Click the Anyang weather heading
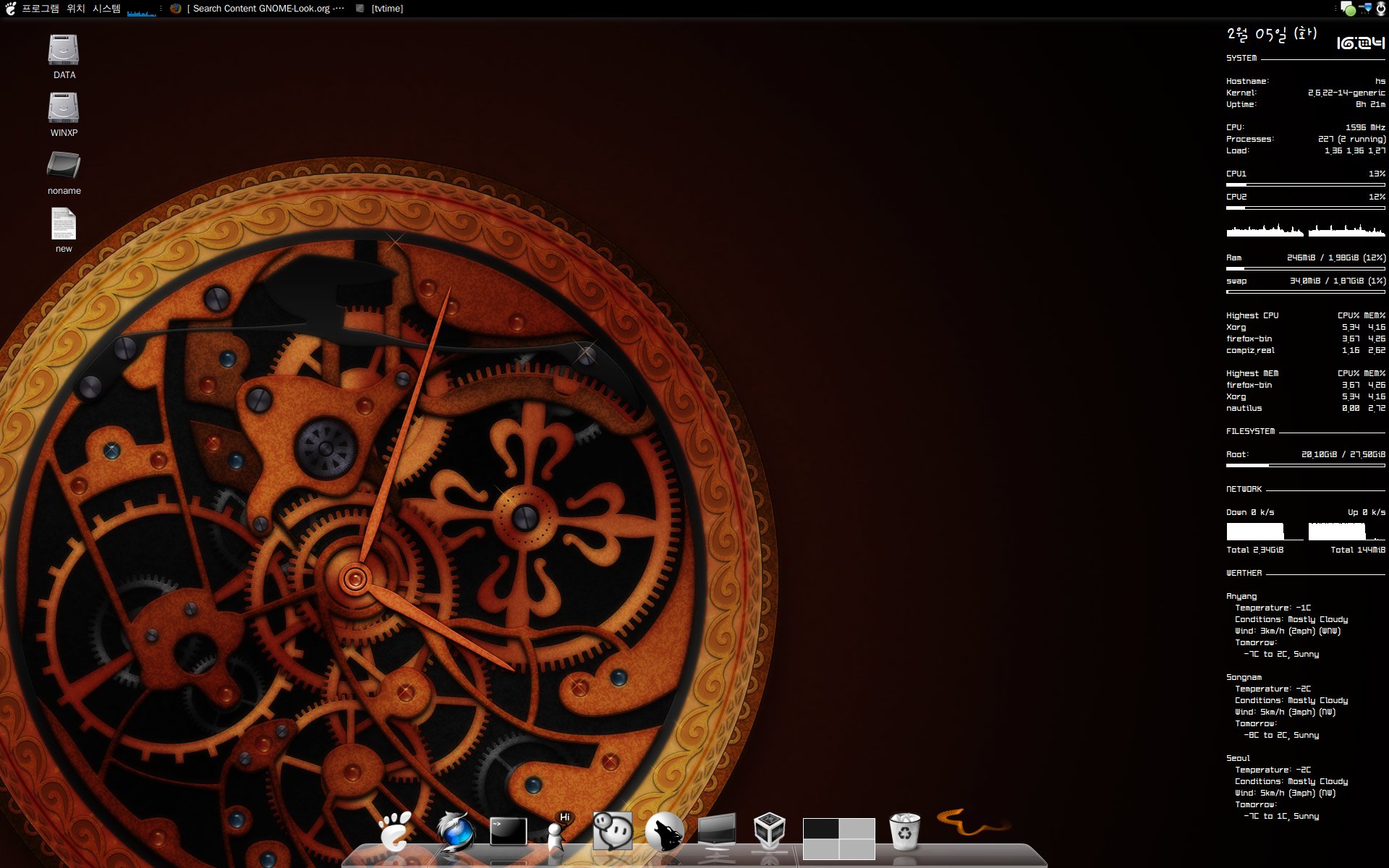The width and height of the screenshot is (1389, 868). click(1241, 596)
